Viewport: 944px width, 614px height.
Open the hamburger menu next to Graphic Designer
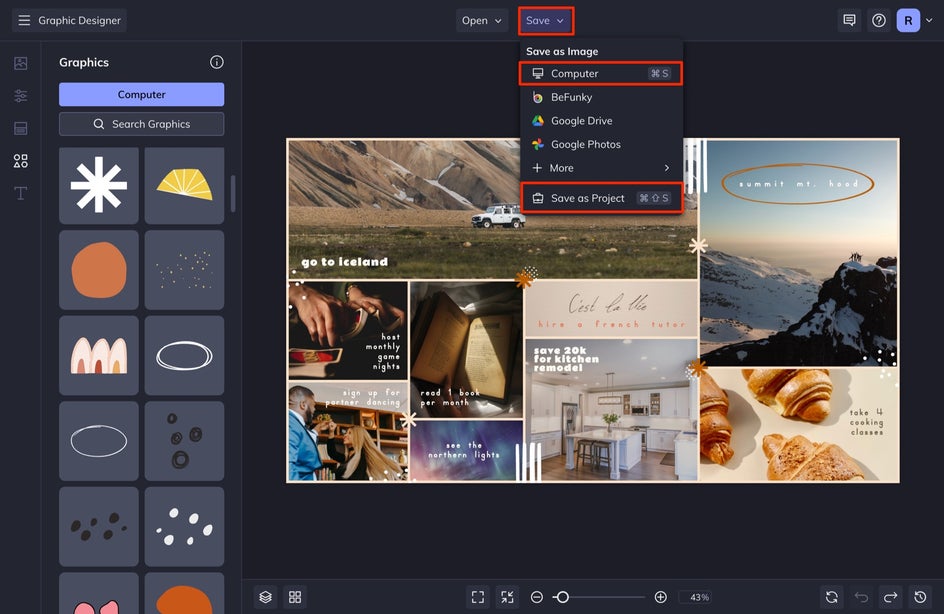[x=24, y=20]
